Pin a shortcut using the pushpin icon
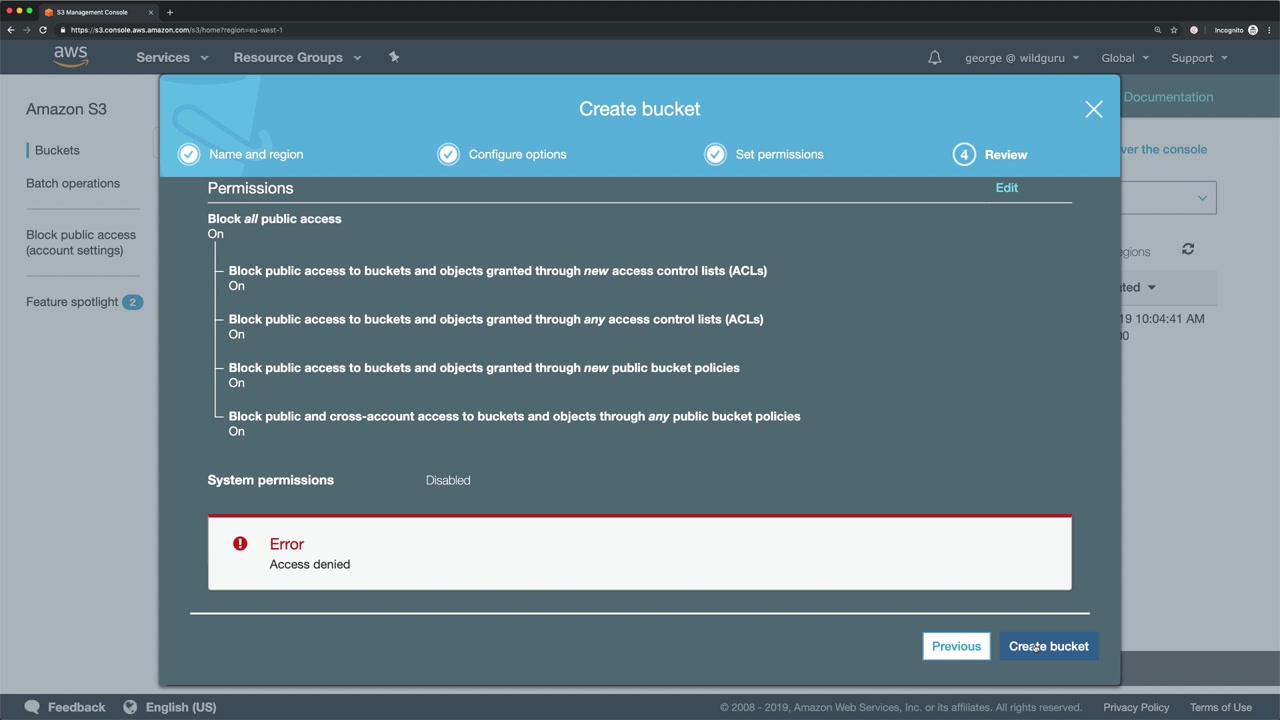The image size is (1280, 720). tap(394, 57)
